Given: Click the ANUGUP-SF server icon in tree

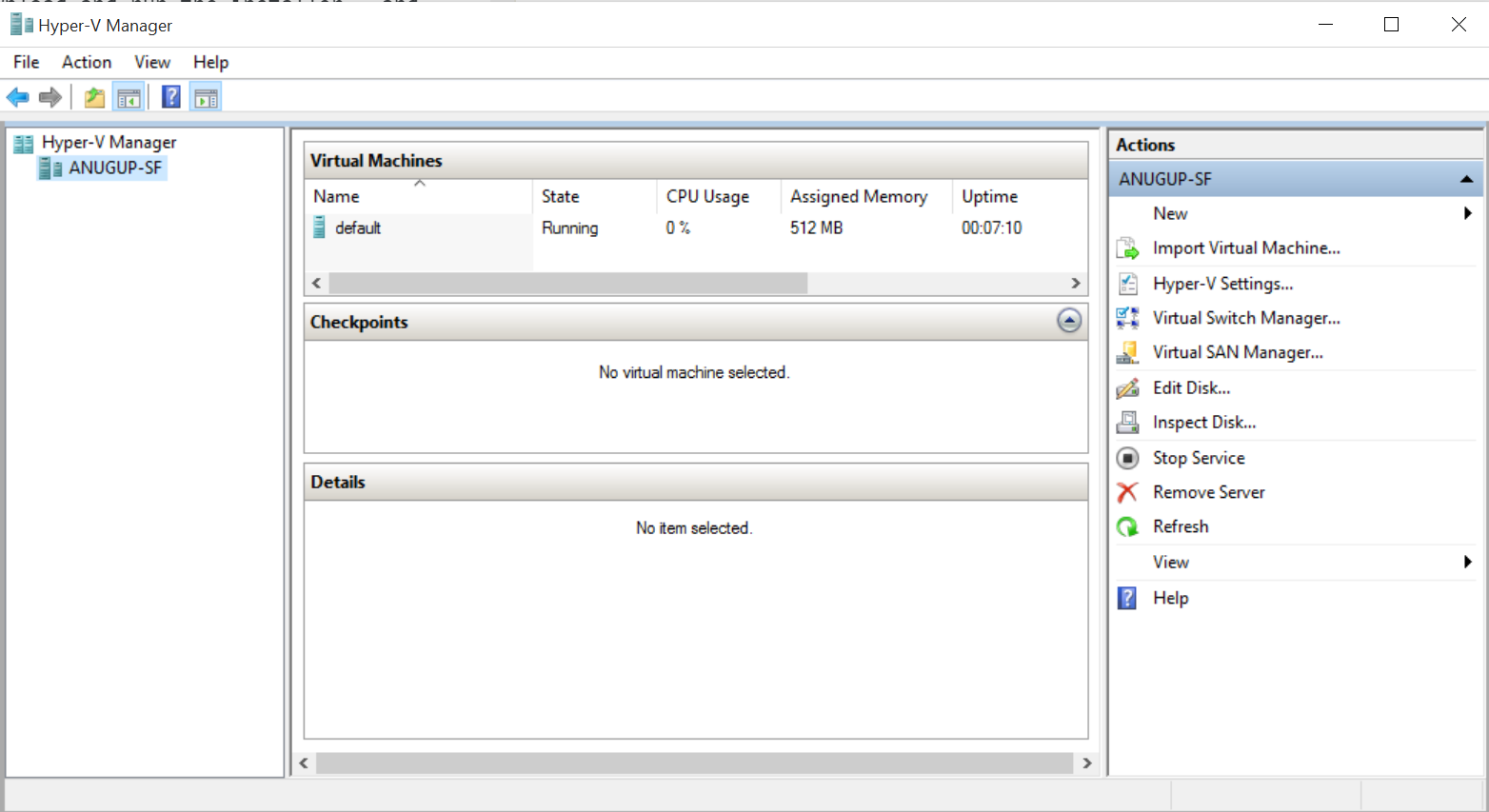Looking at the screenshot, I should [50, 168].
